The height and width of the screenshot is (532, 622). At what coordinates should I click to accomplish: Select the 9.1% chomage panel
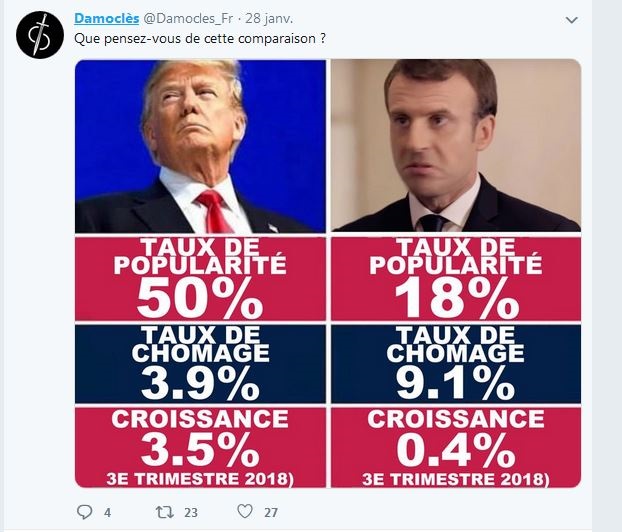coord(456,360)
